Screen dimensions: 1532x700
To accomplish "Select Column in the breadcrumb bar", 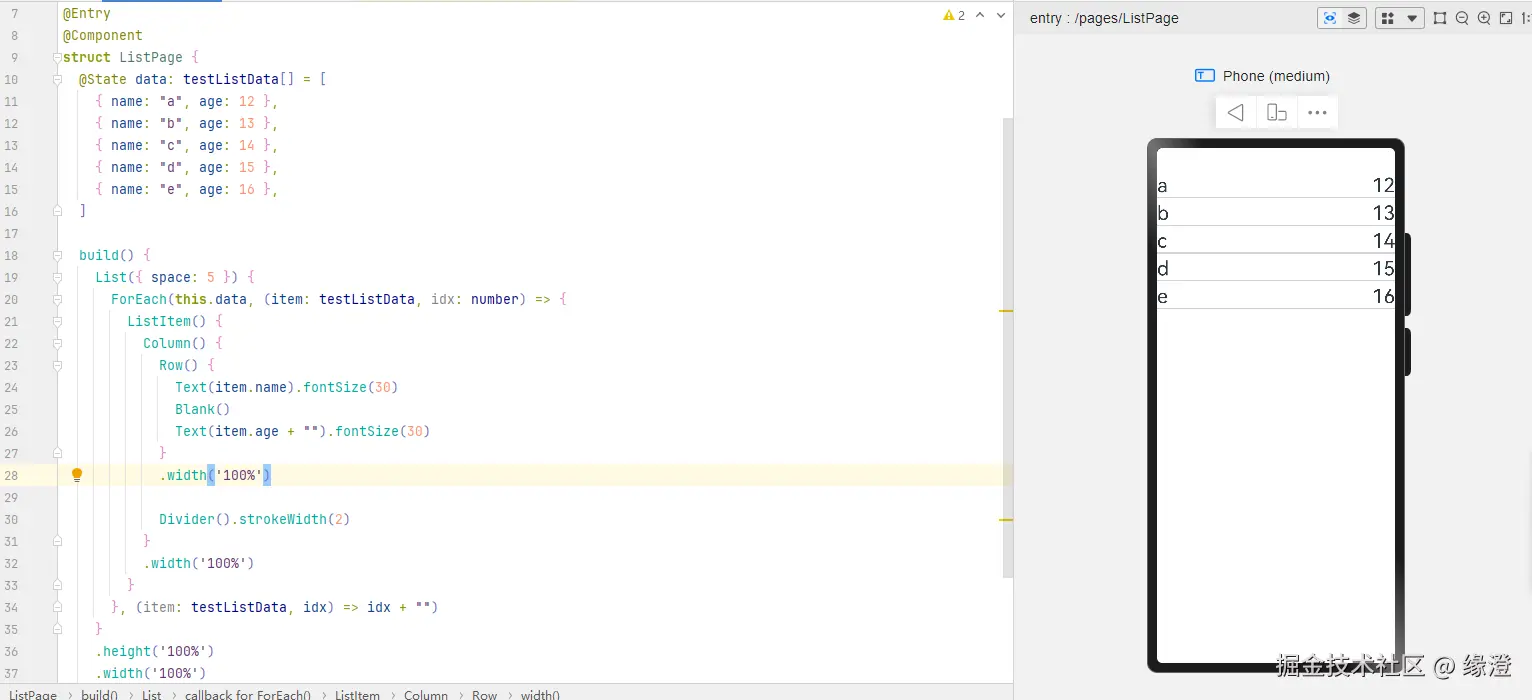I will pos(426,694).
